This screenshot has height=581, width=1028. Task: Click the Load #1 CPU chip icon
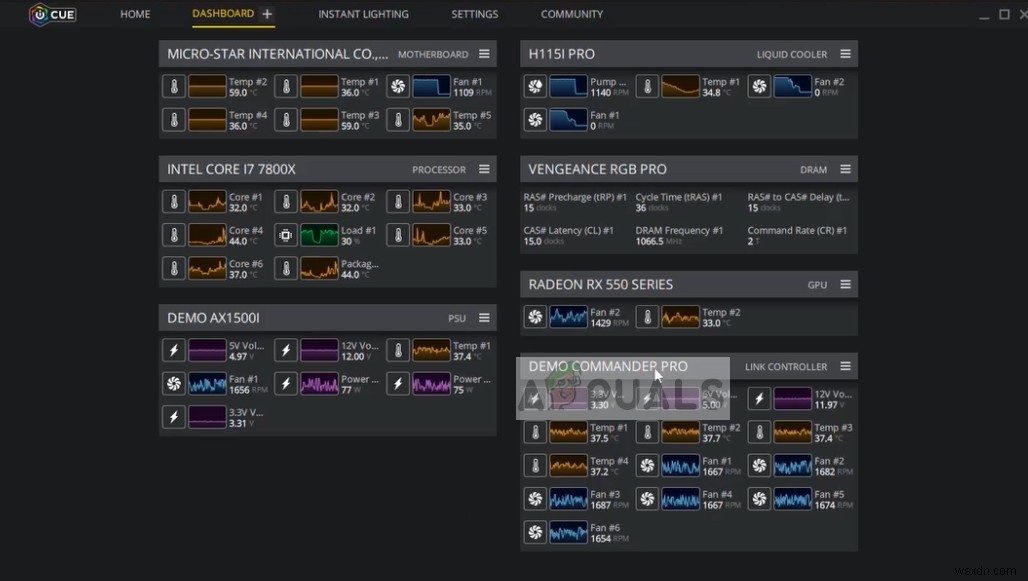(x=286, y=235)
